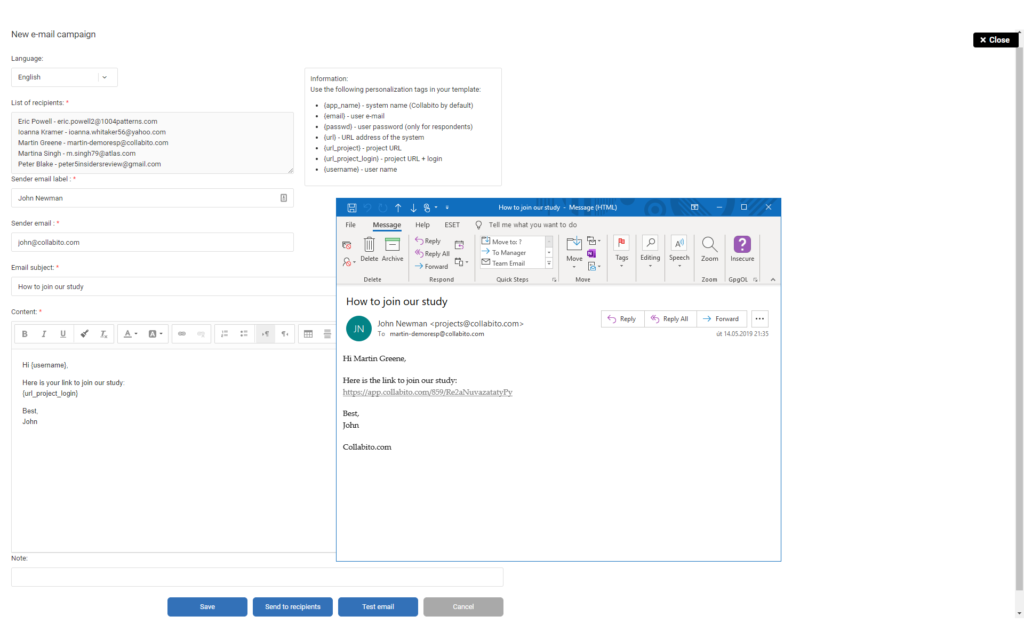This screenshot has height=640, width=1024.
Task: Click the Send to recipients button
Action: pyautogui.click(x=292, y=607)
